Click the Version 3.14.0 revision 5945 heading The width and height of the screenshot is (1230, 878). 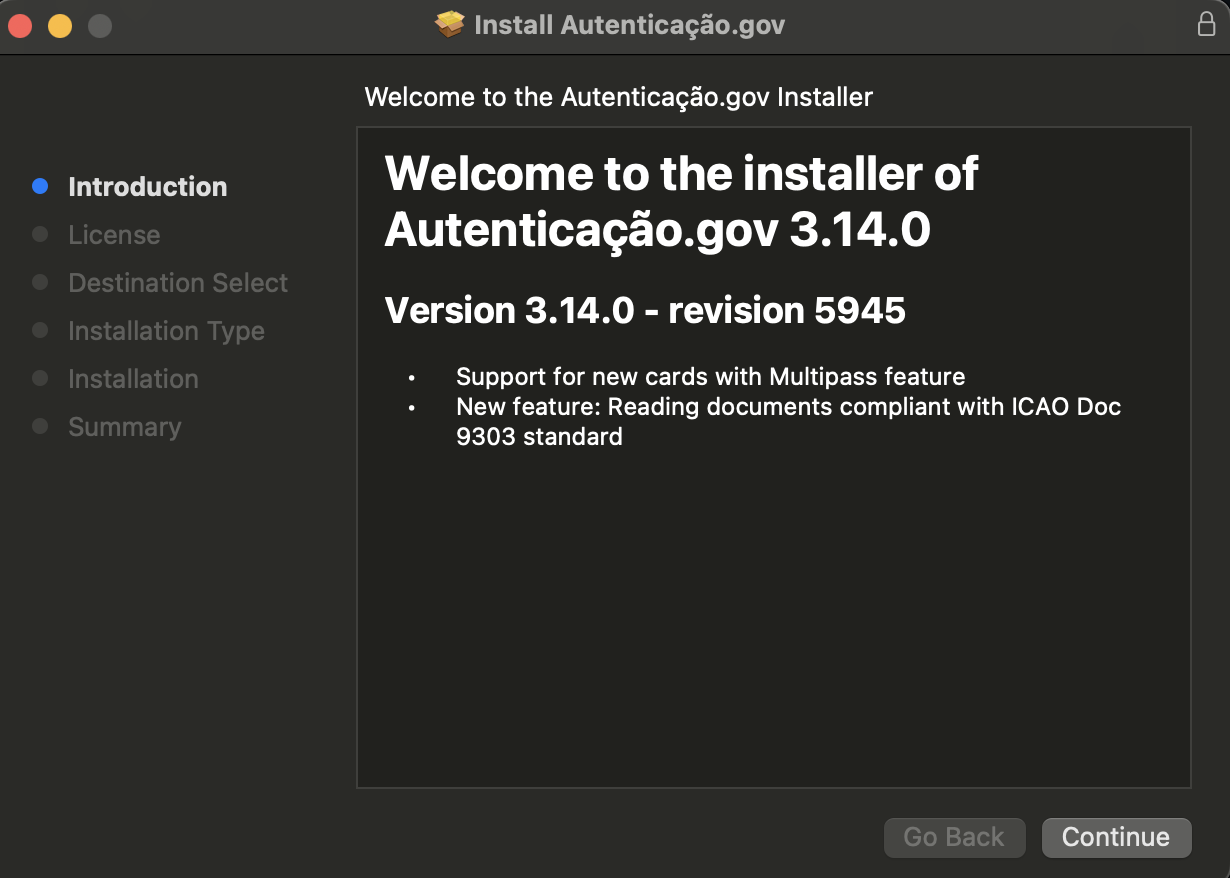[645, 310]
